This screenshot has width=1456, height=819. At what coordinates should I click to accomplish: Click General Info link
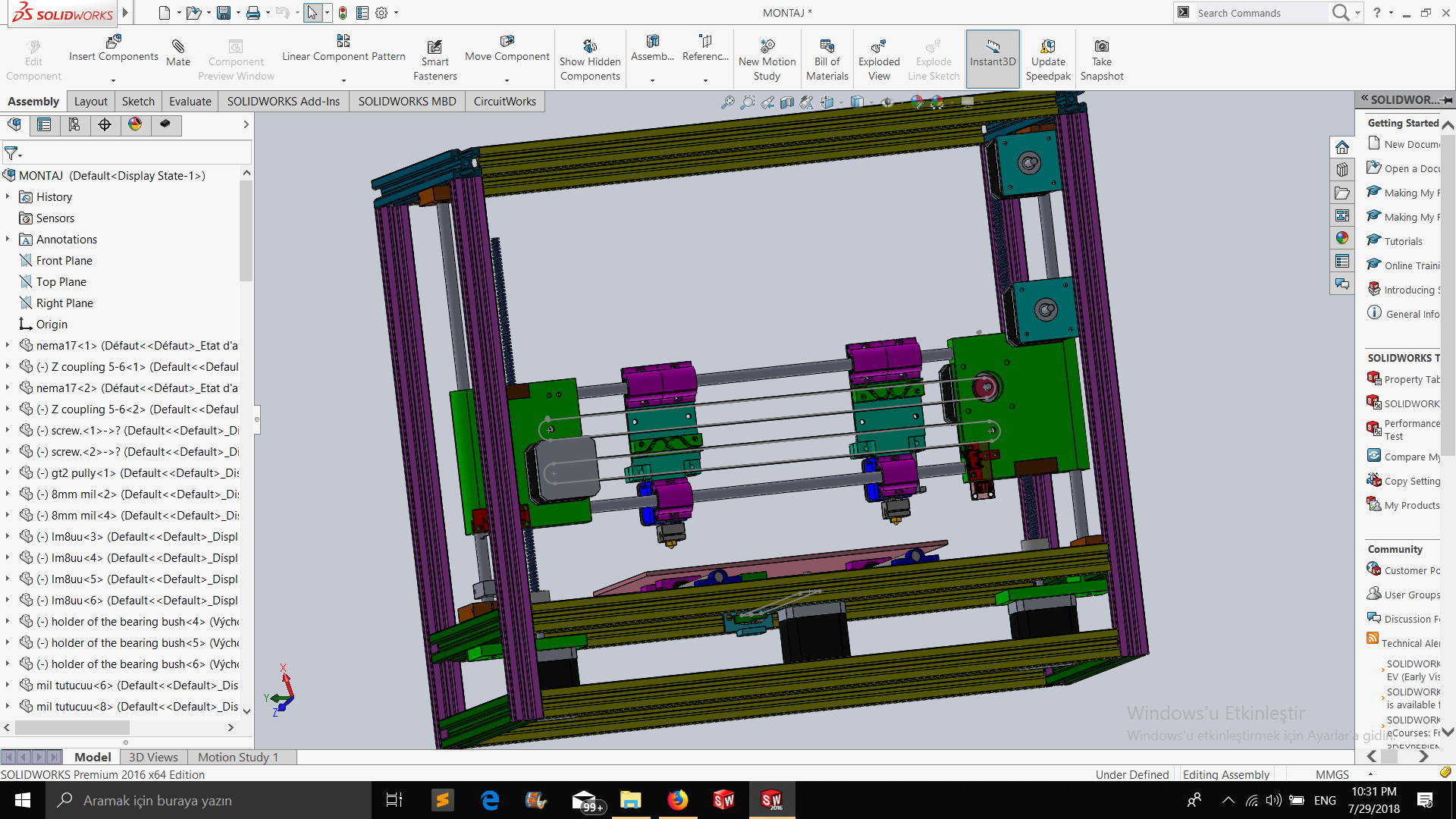pos(1412,314)
